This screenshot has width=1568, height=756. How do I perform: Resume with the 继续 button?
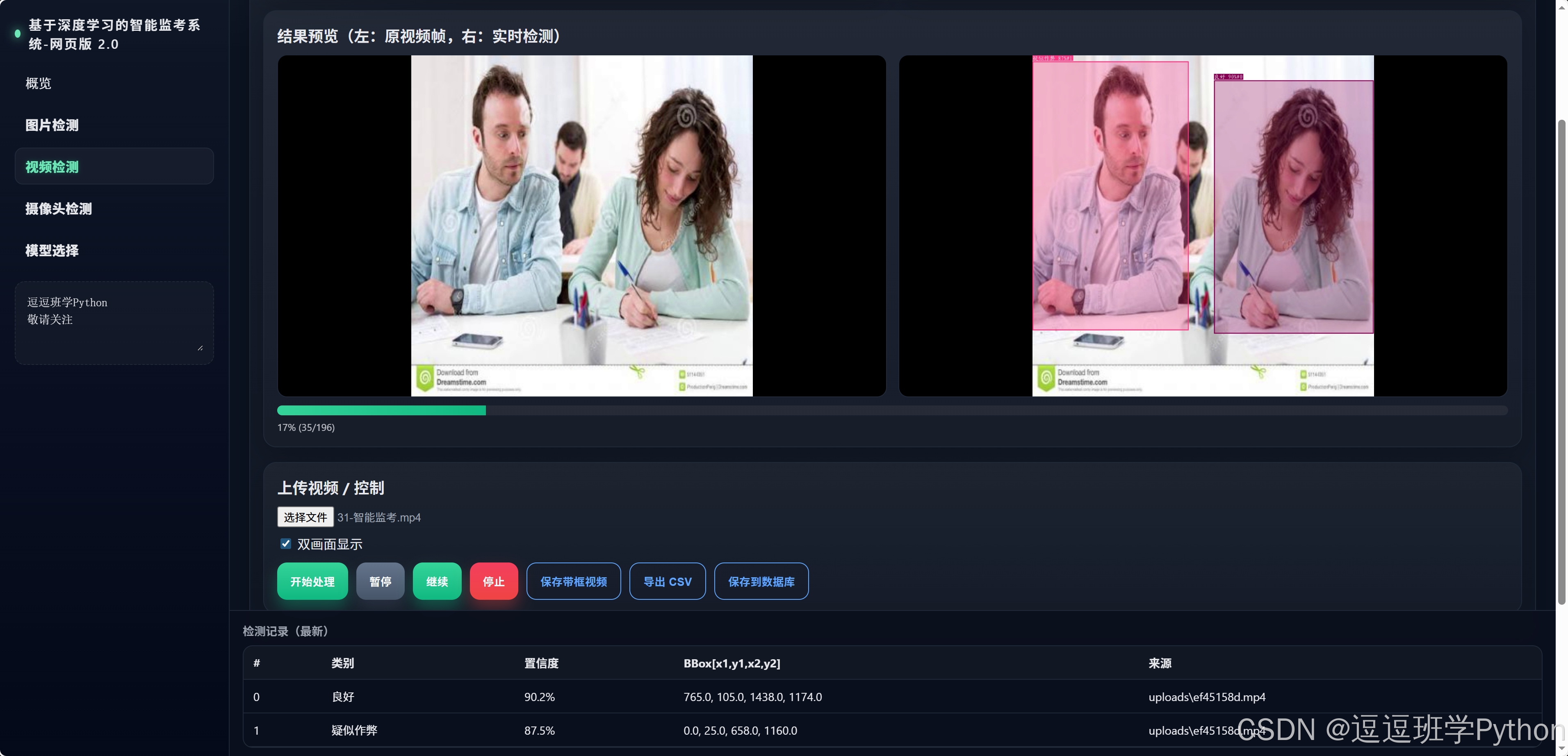pyautogui.click(x=436, y=581)
